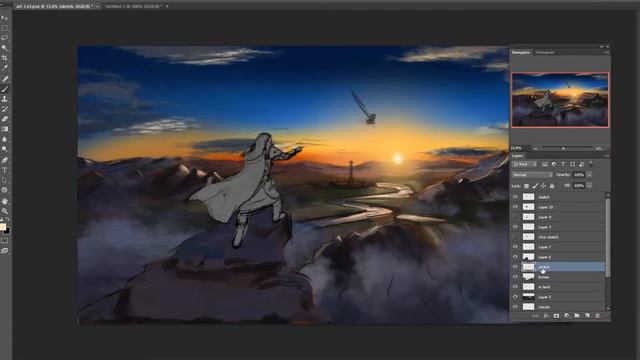Click the Navigator preview thumbnail
Screen dimensions: 640x360
pyautogui.click(x=560, y=100)
